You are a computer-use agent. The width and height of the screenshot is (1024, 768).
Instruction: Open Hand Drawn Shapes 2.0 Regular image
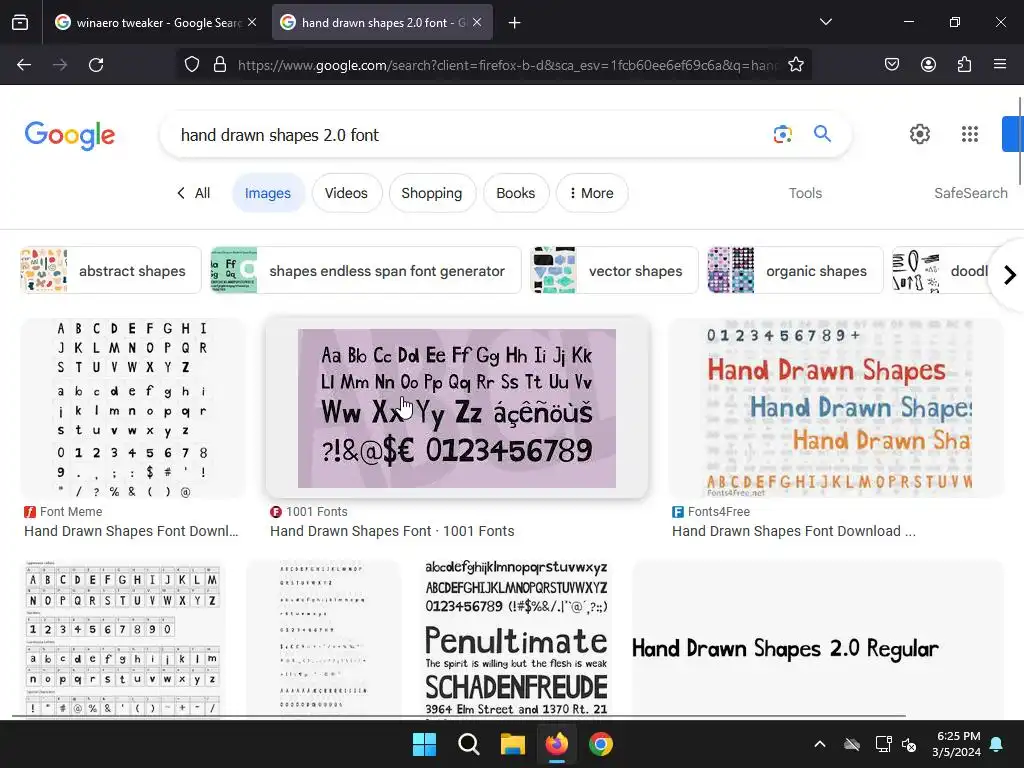(x=818, y=638)
